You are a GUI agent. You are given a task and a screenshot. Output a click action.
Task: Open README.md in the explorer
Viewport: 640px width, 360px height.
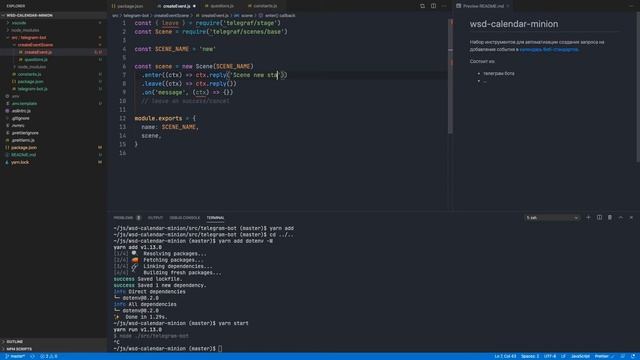point(53,155)
